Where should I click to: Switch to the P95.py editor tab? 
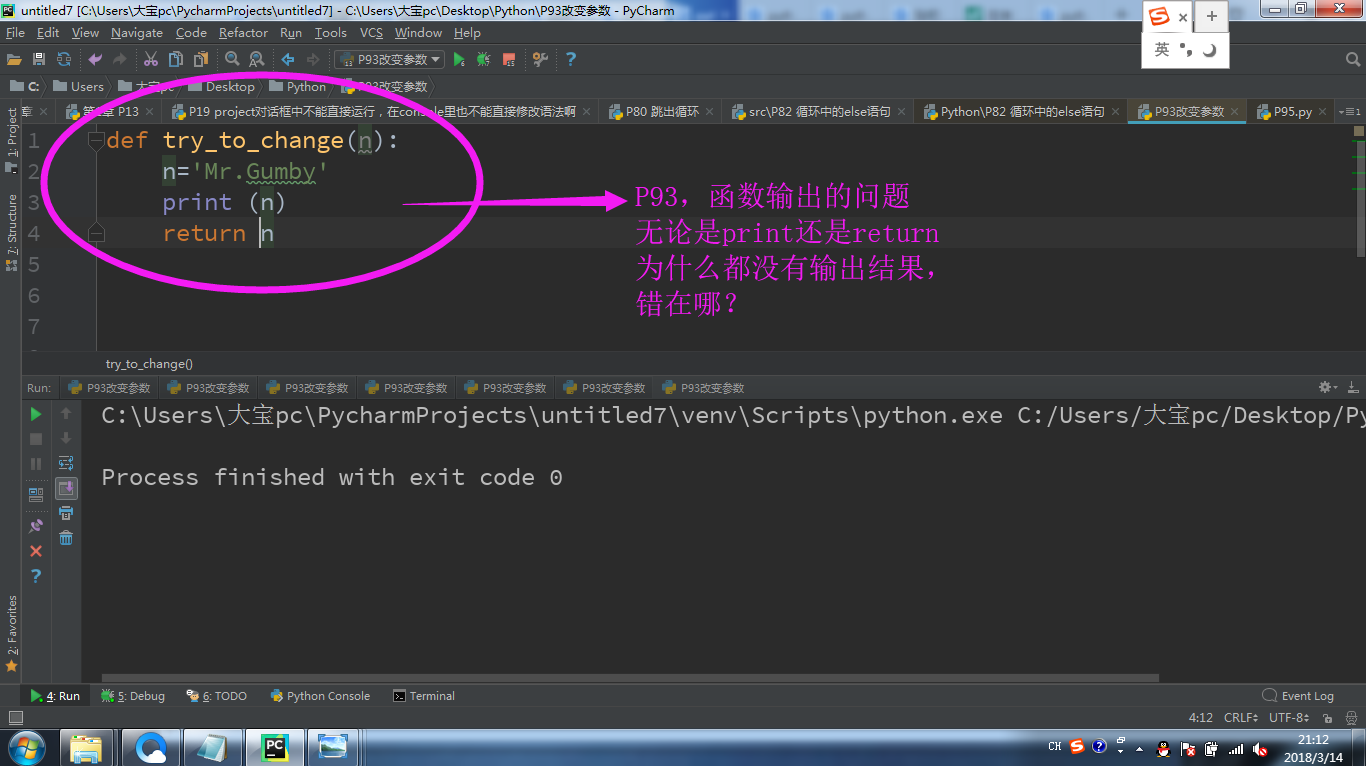coord(1292,112)
